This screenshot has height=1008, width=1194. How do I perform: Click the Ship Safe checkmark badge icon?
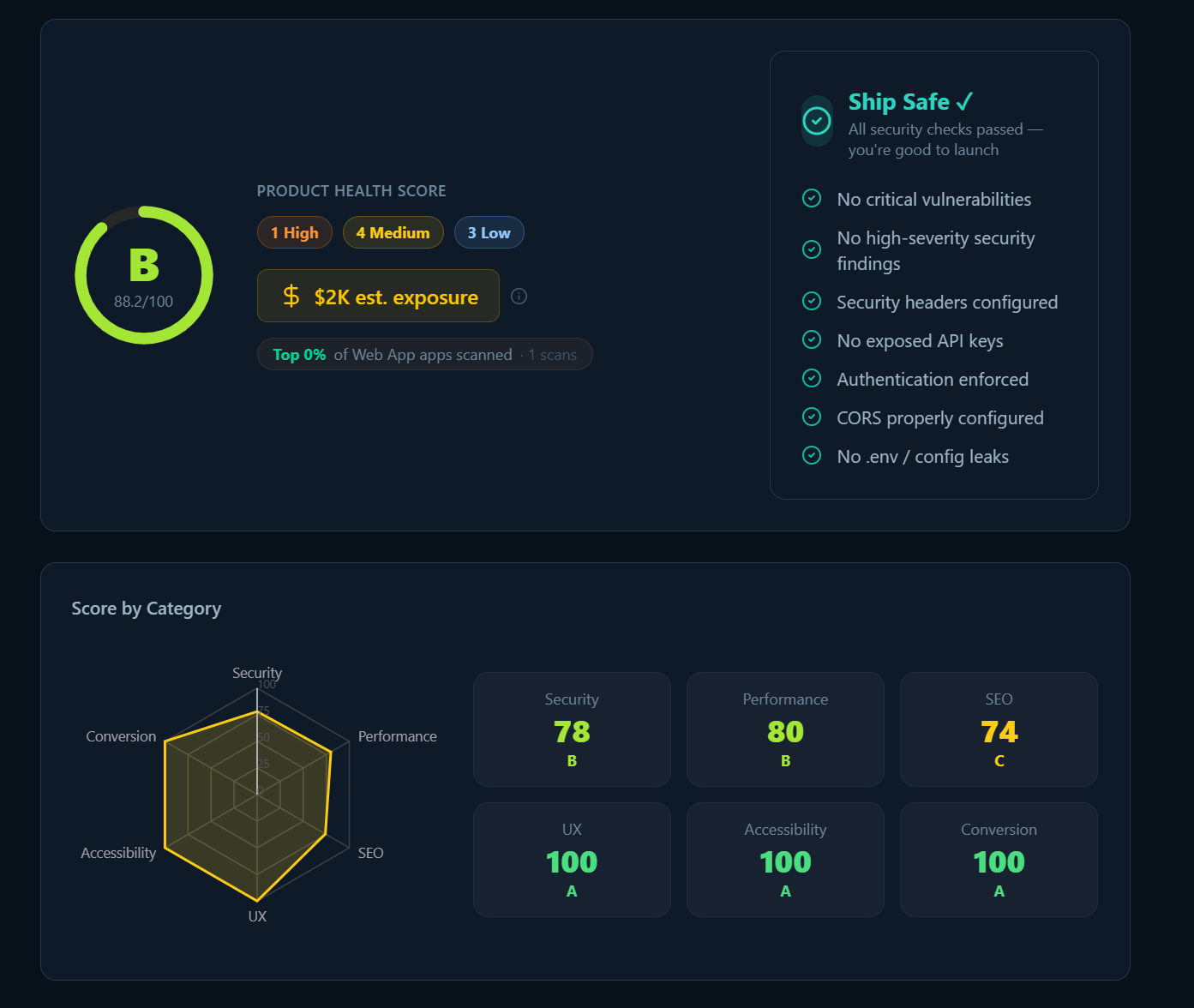click(816, 121)
